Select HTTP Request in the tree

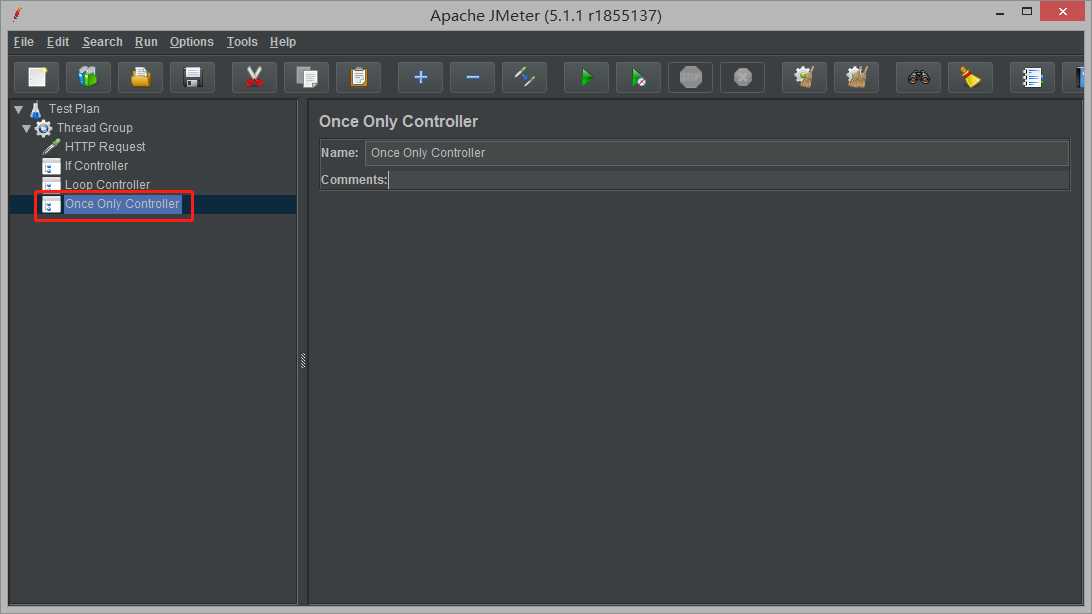(105, 147)
